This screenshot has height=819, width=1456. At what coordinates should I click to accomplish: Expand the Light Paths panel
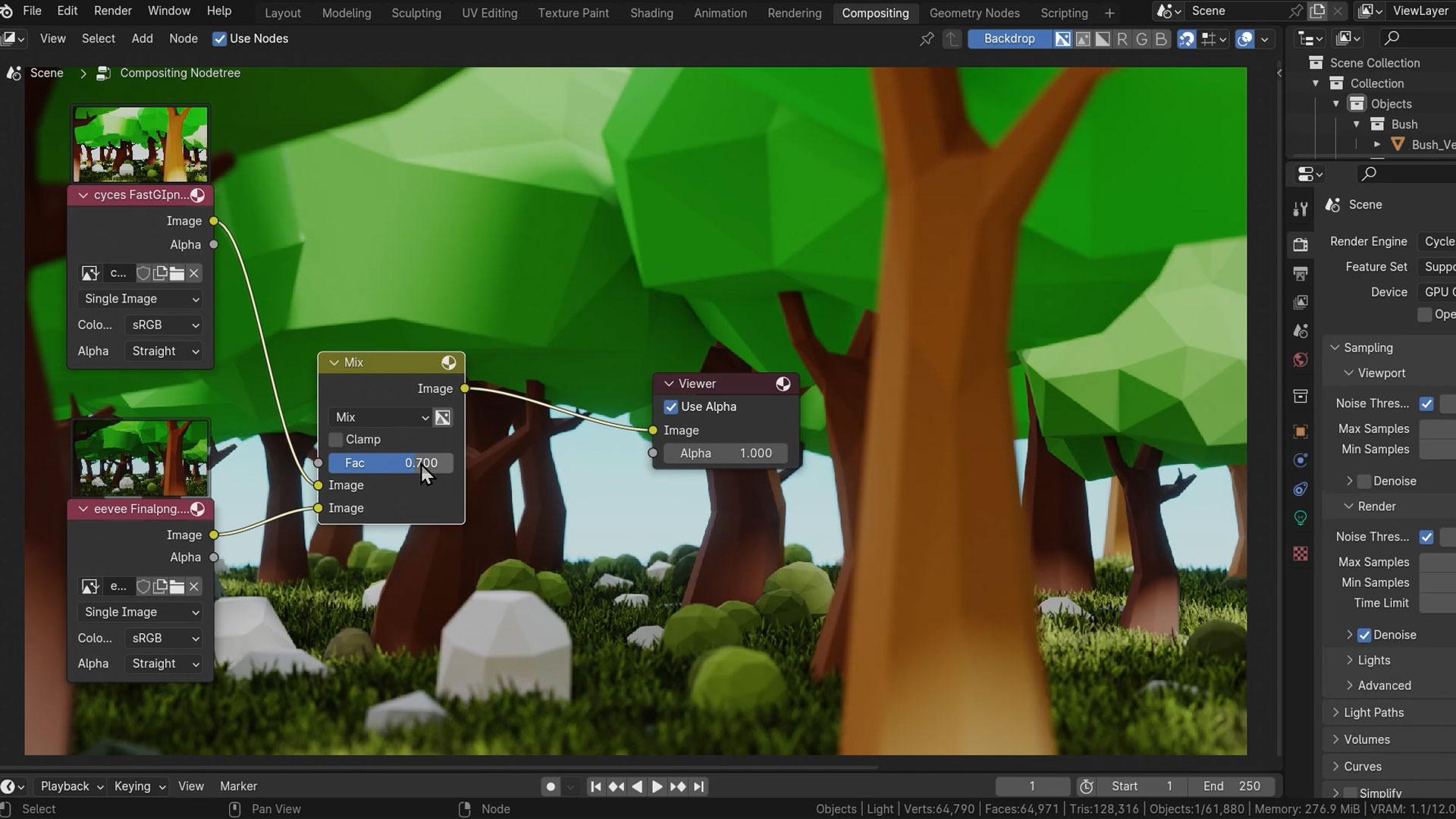(x=1373, y=713)
